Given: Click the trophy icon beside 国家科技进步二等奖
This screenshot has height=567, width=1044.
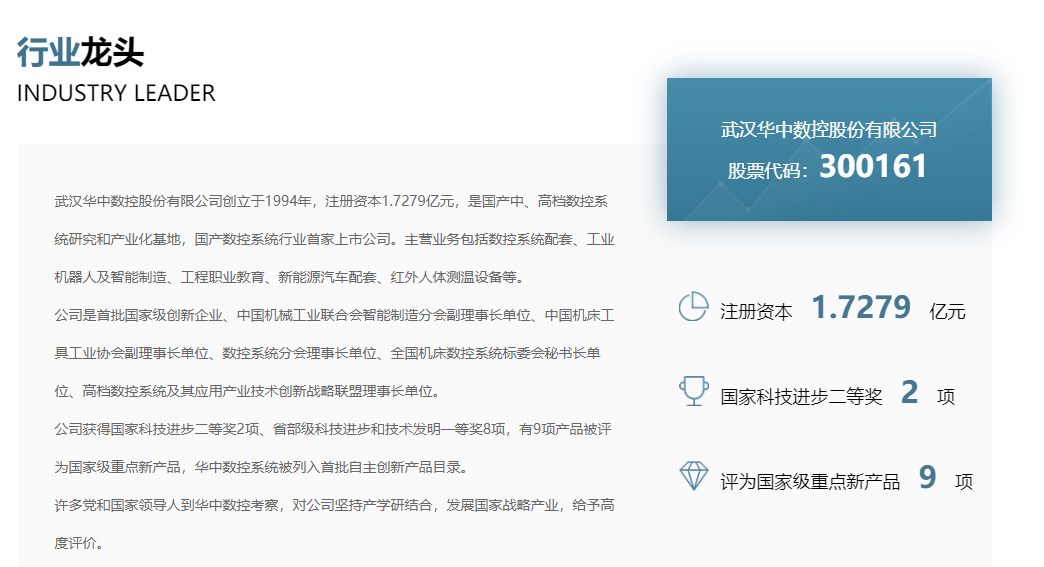Looking at the screenshot, I should [x=693, y=391].
